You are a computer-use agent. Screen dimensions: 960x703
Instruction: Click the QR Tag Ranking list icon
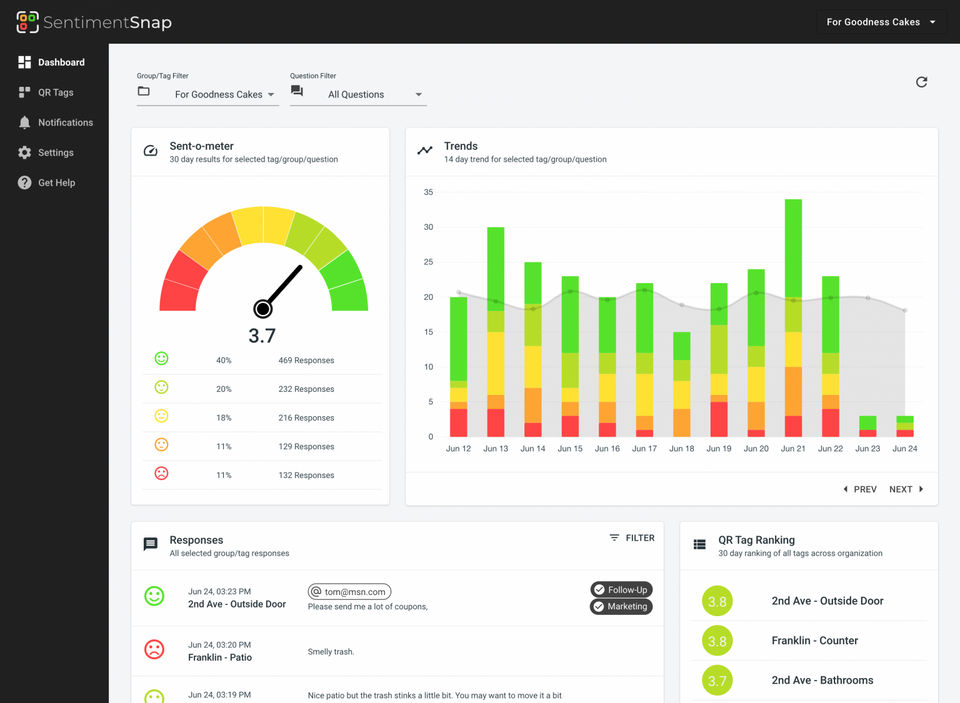[699, 544]
